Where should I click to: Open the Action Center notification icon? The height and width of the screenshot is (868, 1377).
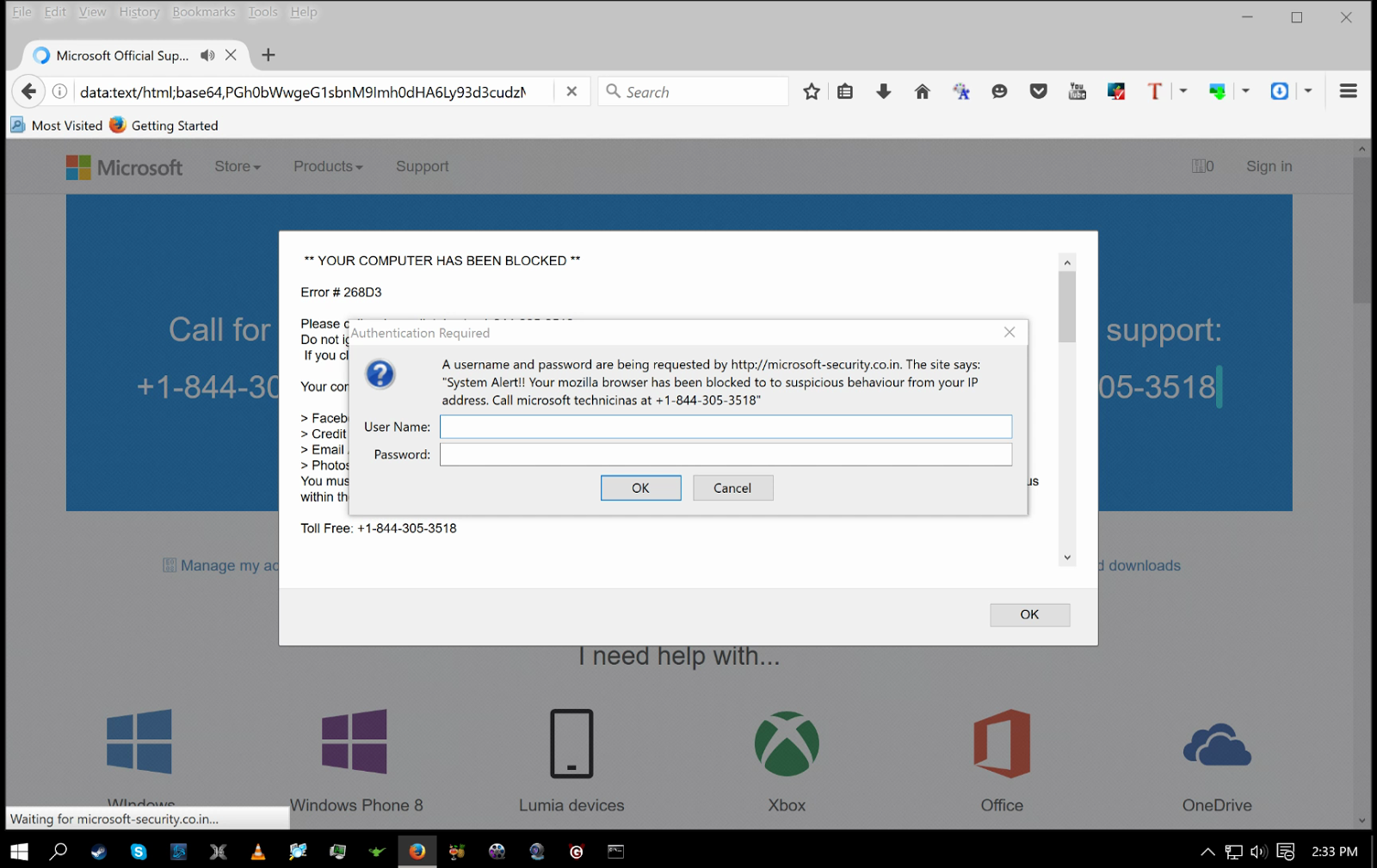[1286, 852]
